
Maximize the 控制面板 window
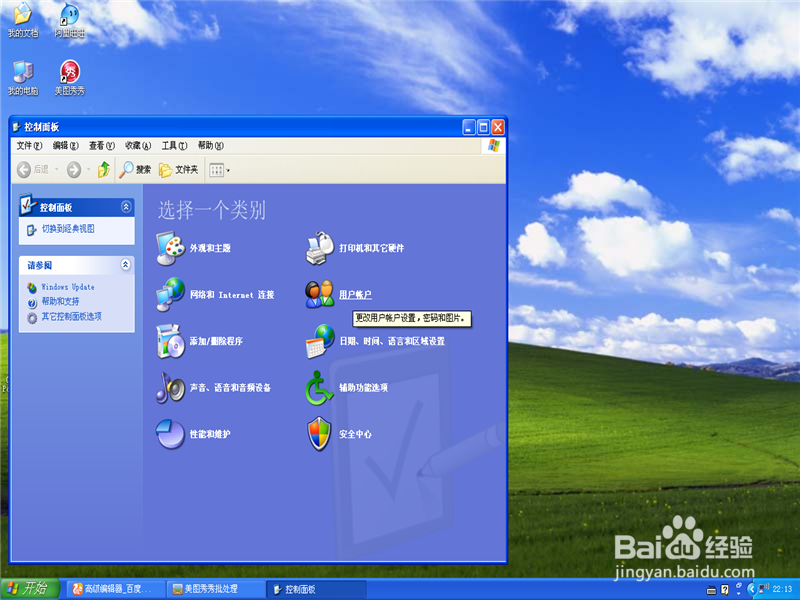pyautogui.click(x=483, y=127)
